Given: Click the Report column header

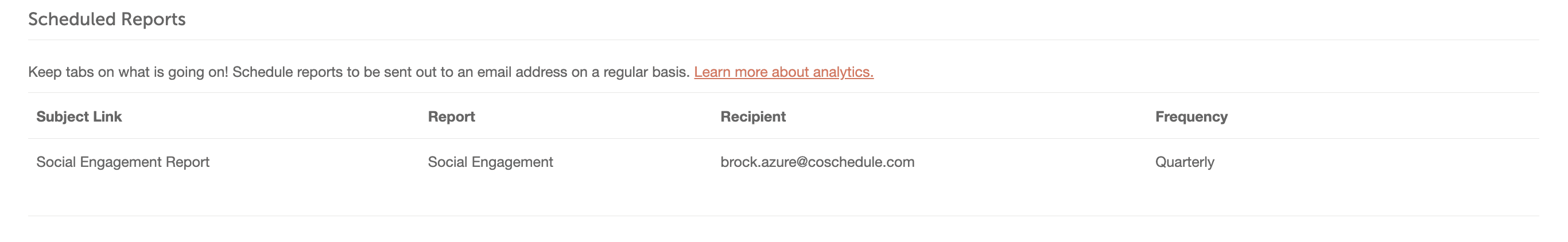Looking at the screenshot, I should (x=451, y=117).
